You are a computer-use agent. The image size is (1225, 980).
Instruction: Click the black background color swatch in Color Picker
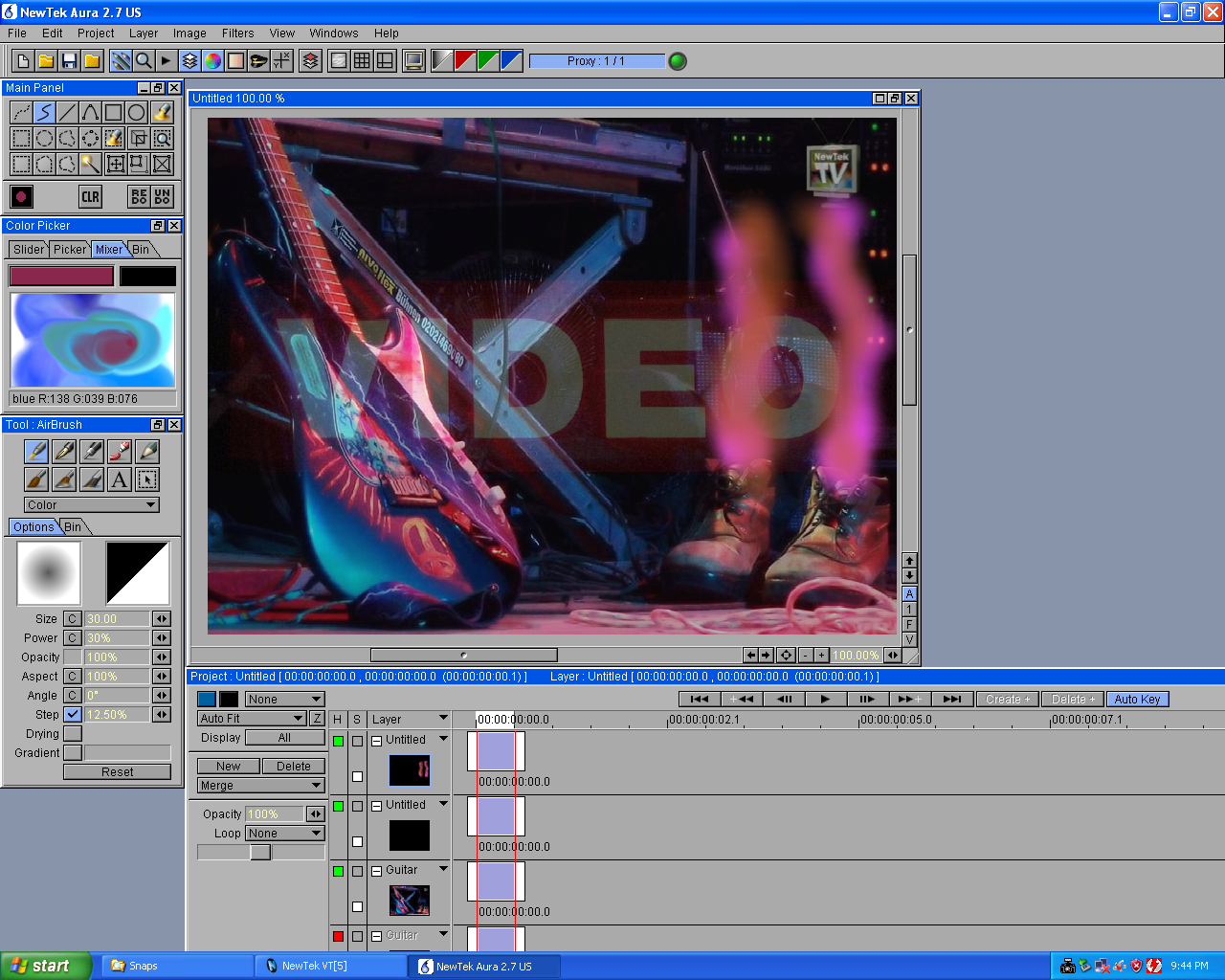pyautogui.click(x=147, y=277)
